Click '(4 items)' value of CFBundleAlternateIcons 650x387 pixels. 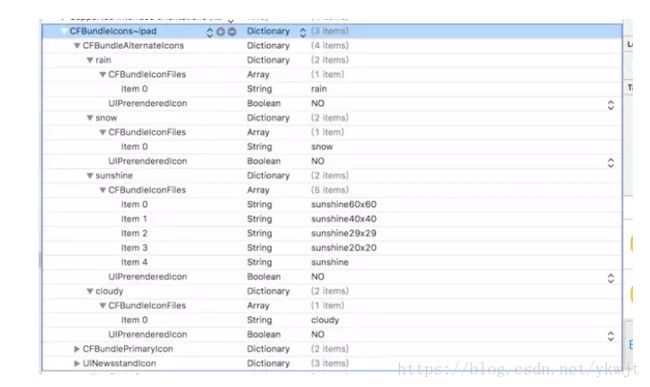[x=330, y=46]
